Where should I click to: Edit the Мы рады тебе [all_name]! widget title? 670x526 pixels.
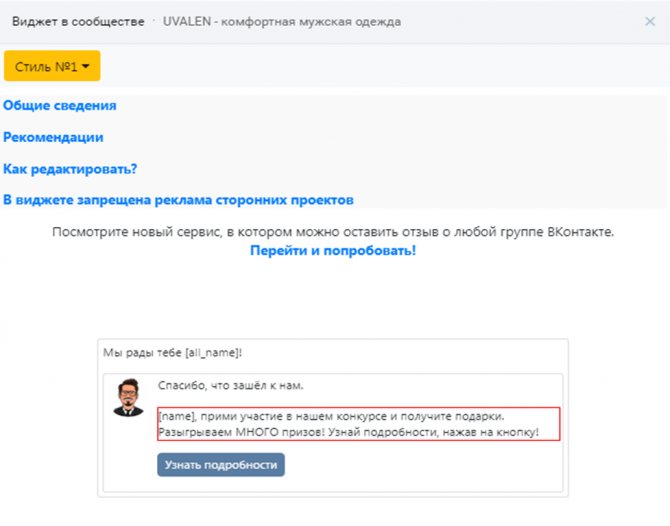(x=173, y=353)
